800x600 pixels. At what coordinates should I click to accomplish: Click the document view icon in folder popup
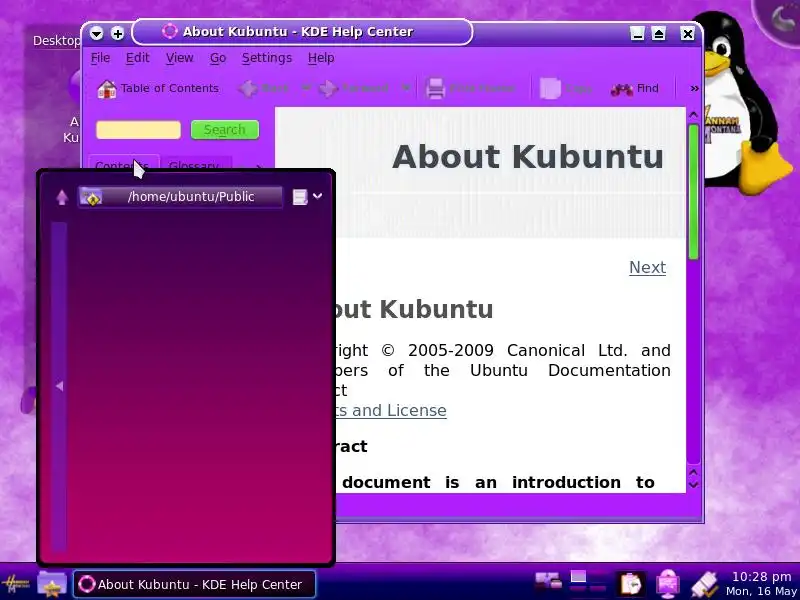coord(299,196)
